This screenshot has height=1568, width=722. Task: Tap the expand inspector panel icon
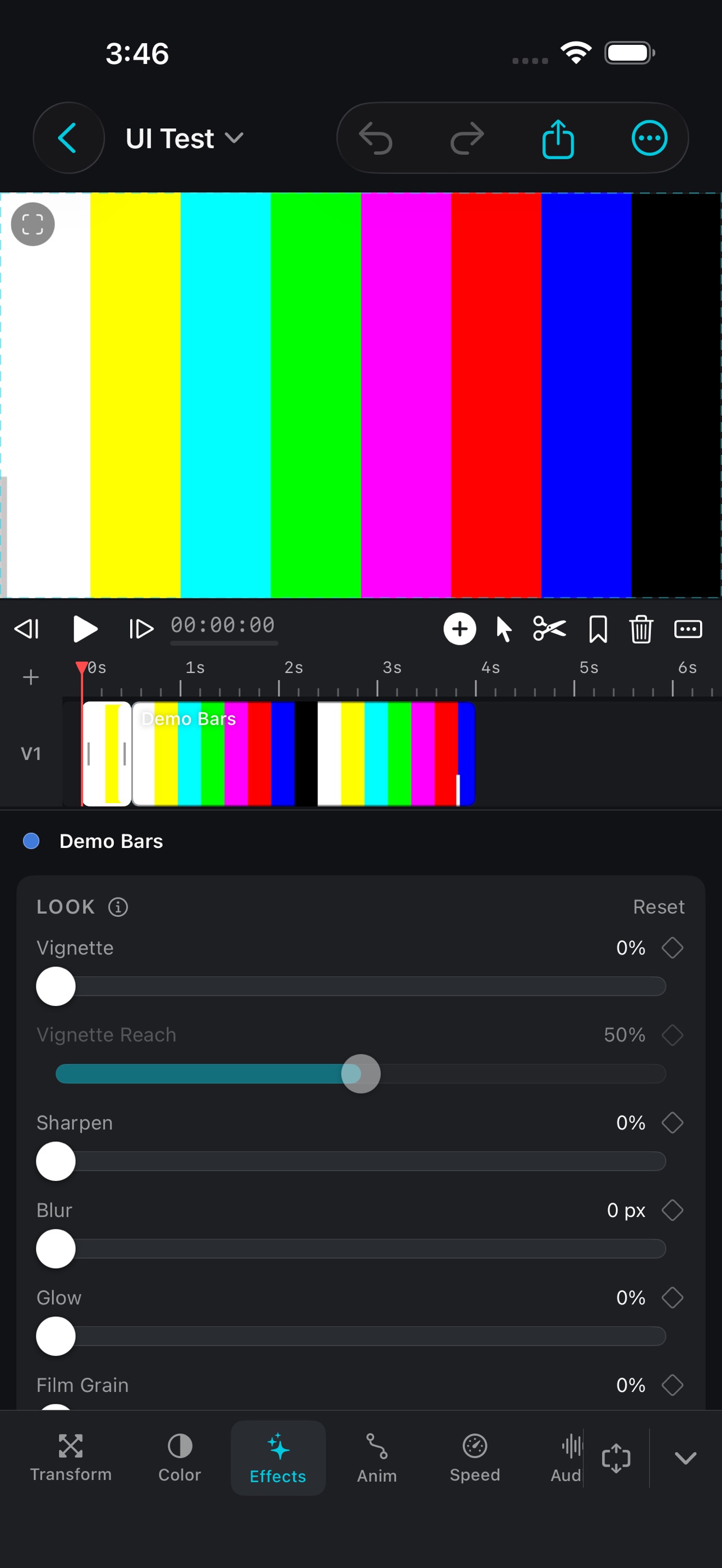coord(616,1458)
